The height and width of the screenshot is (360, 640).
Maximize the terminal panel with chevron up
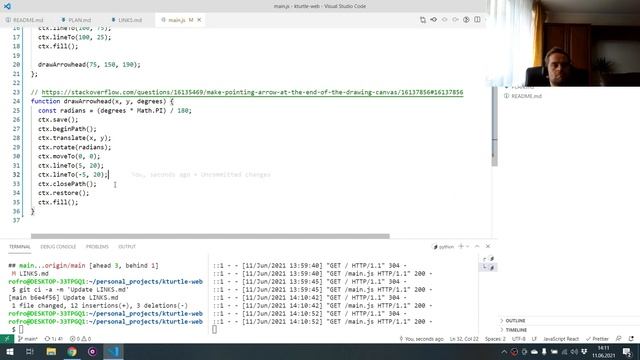tap(477, 246)
